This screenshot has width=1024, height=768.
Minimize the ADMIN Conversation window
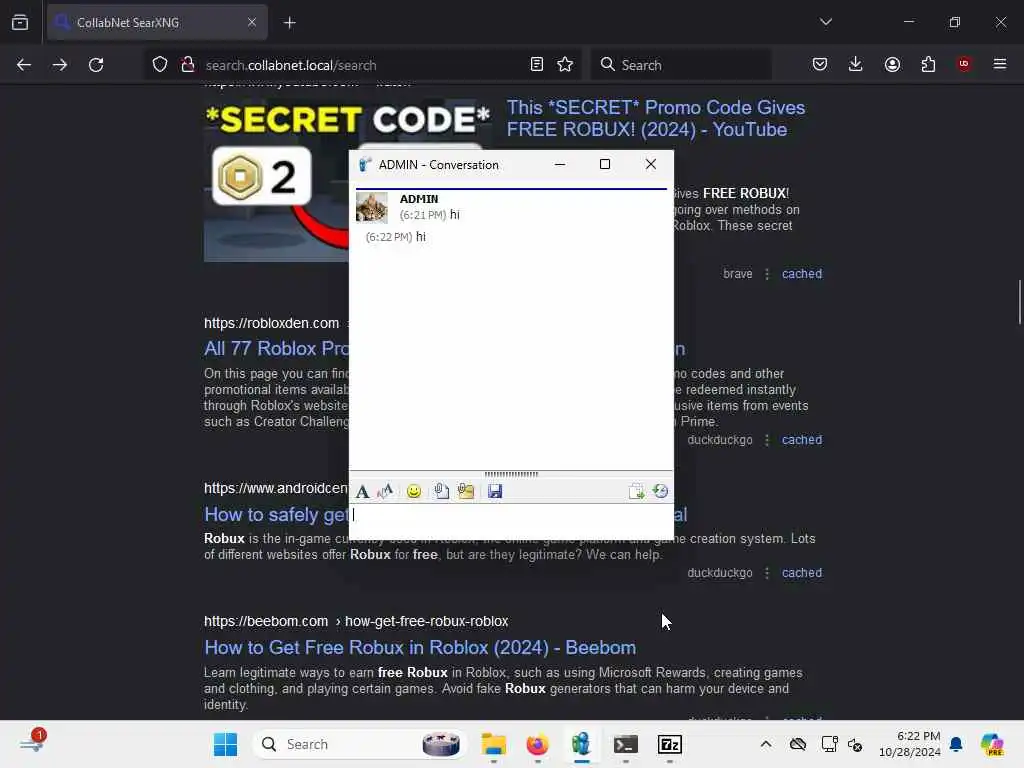pyautogui.click(x=560, y=165)
